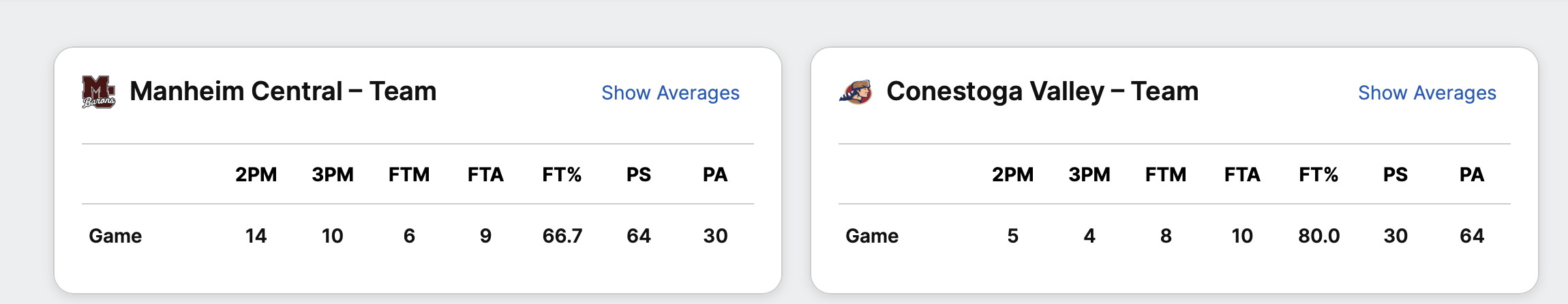Select the Game row label for Manheim Central
Viewport: 1568px width, 304px height.
tap(115, 236)
